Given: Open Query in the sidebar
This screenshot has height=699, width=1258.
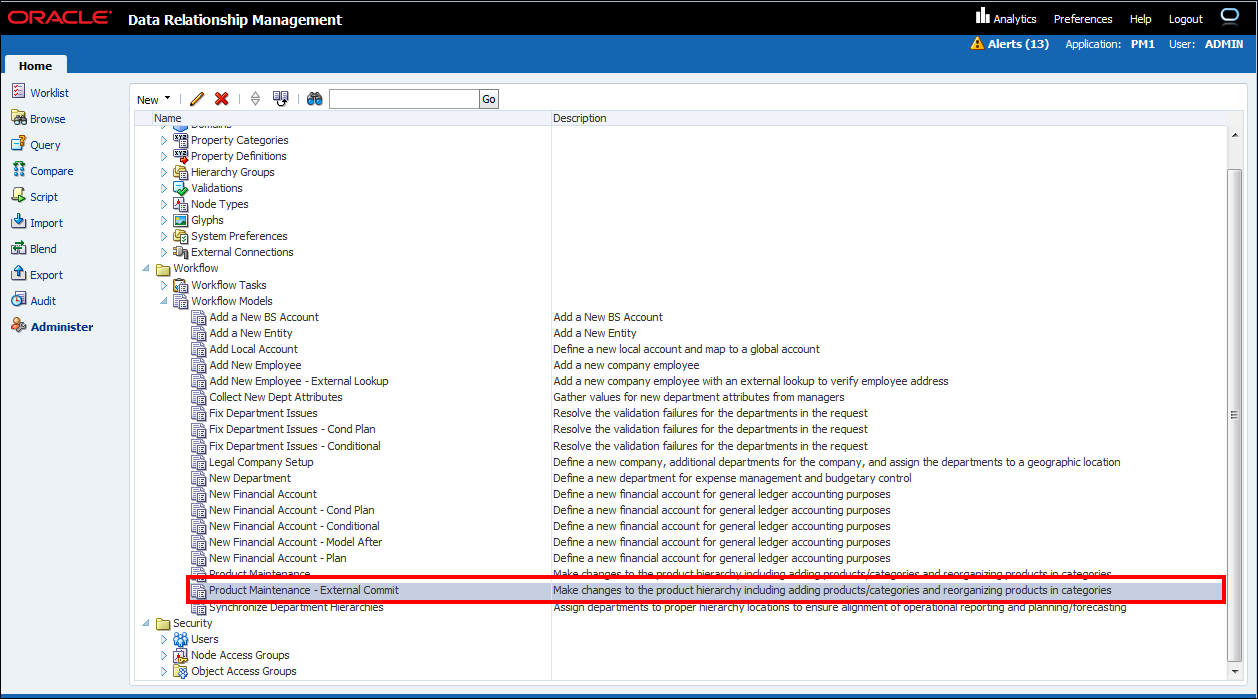Looking at the screenshot, I should click(x=45, y=145).
